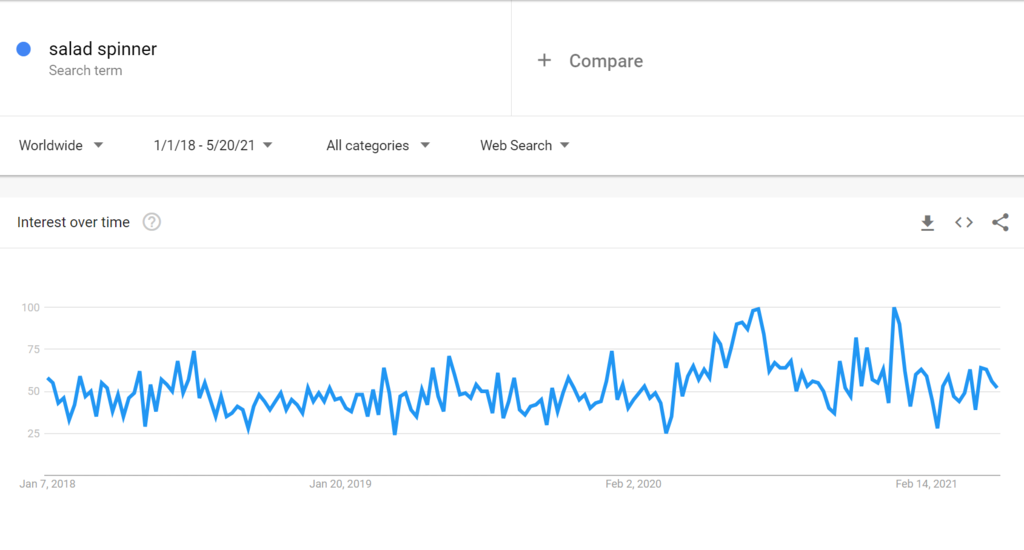The height and width of the screenshot is (550, 1024).
Task: Click the 100 value on y-axis
Action: pos(33,307)
